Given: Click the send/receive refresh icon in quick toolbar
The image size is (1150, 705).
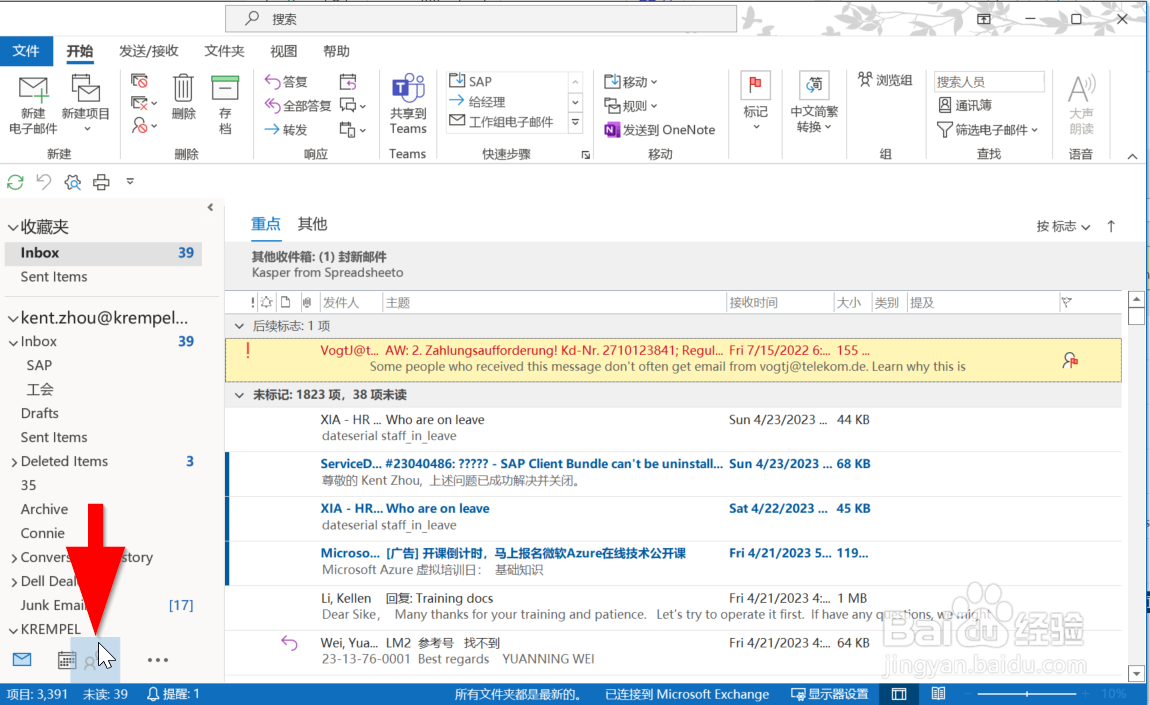Looking at the screenshot, I should tap(15, 182).
